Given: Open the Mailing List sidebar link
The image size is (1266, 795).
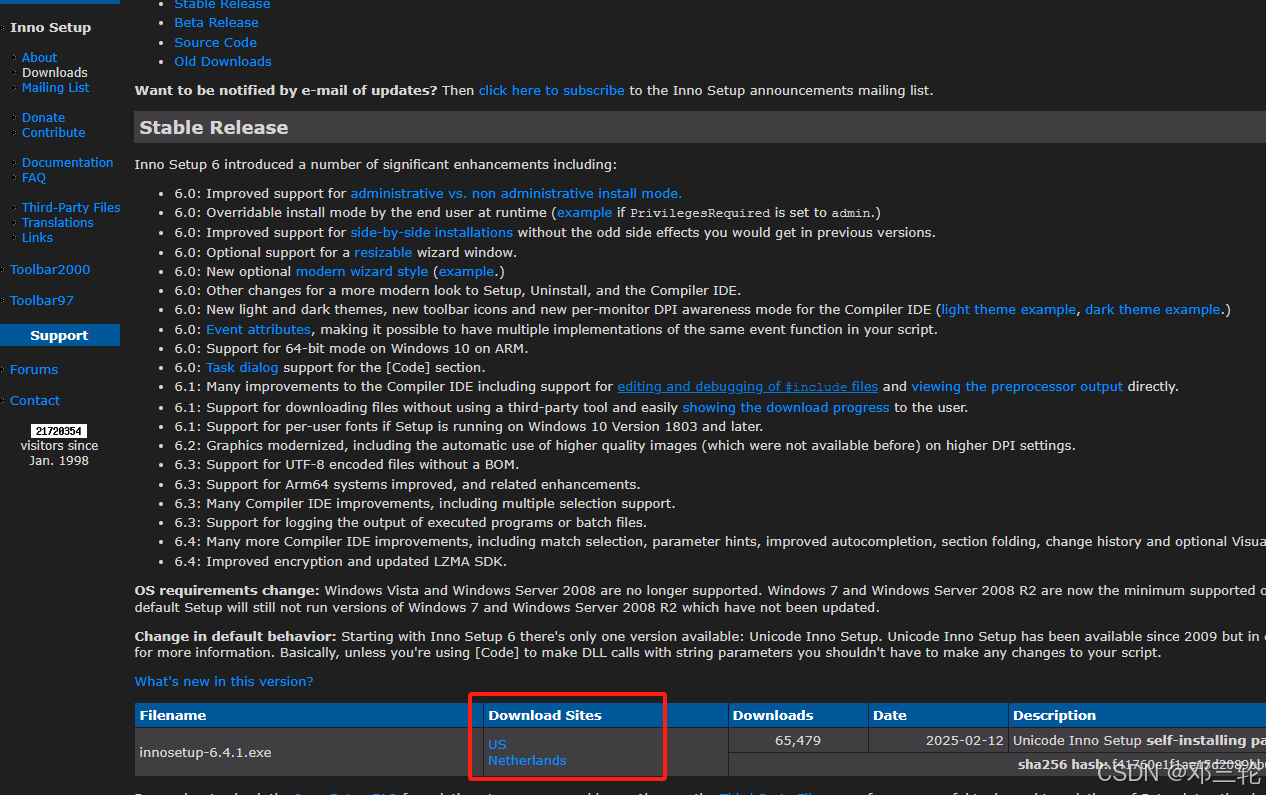Looking at the screenshot, I should pos(55,87).
